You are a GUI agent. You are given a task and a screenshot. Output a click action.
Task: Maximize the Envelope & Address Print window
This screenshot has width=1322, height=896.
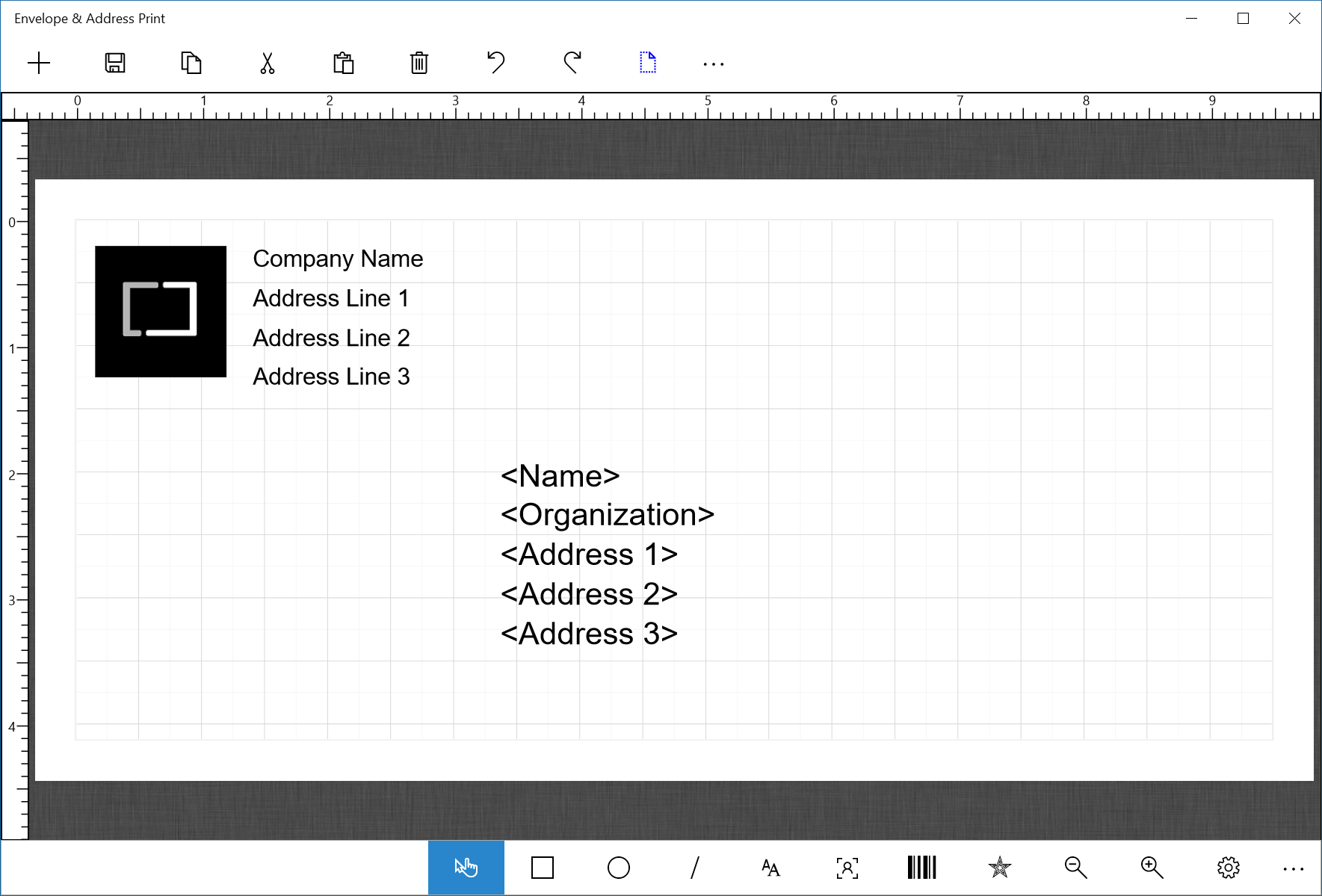(x=1244, y=19)
